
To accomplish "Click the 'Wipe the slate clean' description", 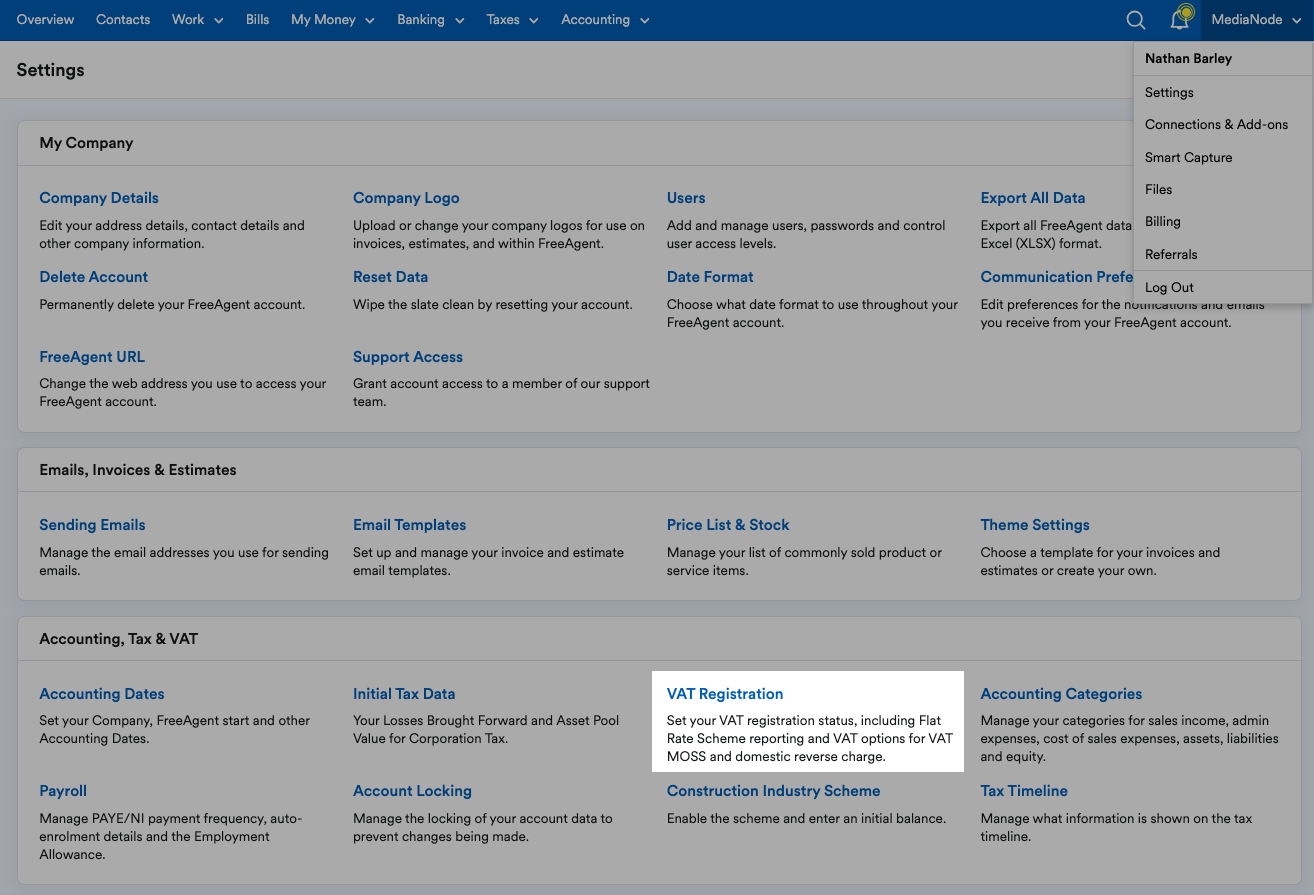I will coord(493,304).
